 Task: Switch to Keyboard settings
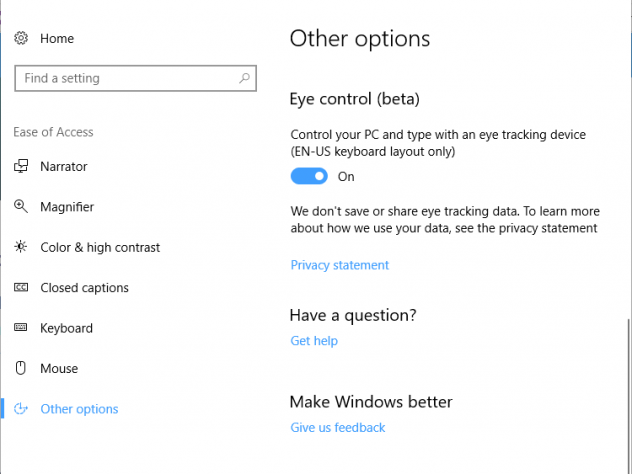point(66,328)
